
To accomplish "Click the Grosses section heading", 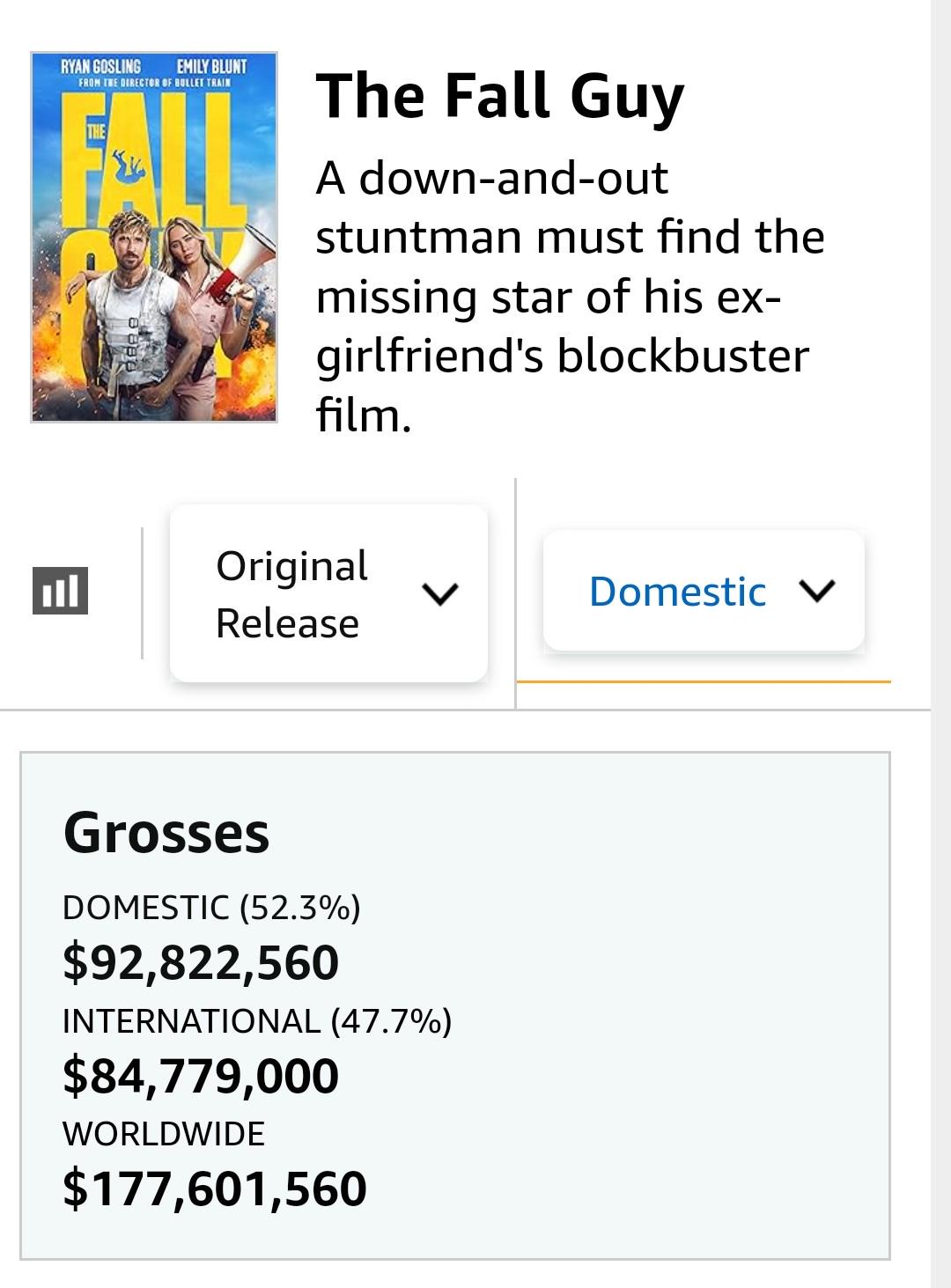I will [166, 833].
